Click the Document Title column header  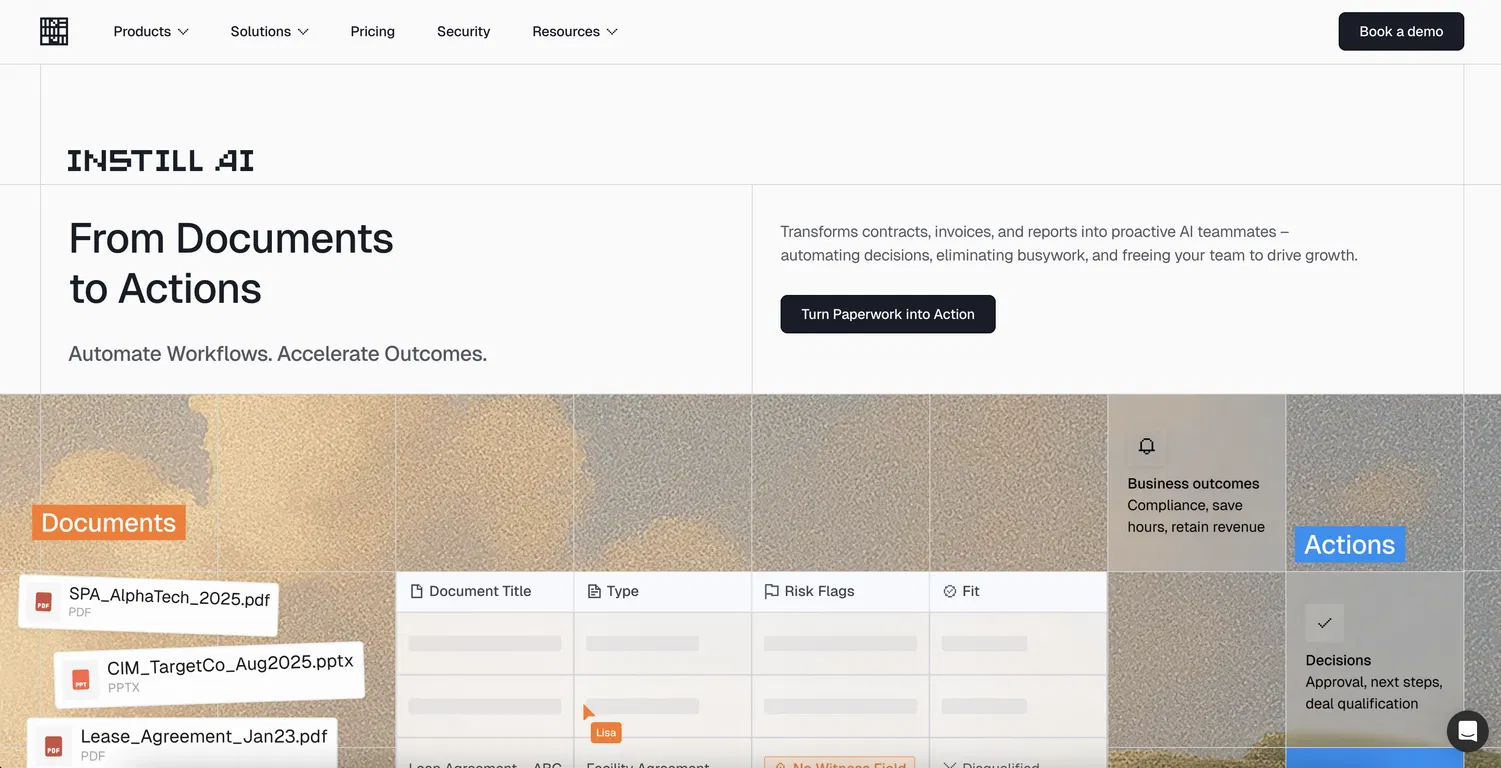point(485,591)
